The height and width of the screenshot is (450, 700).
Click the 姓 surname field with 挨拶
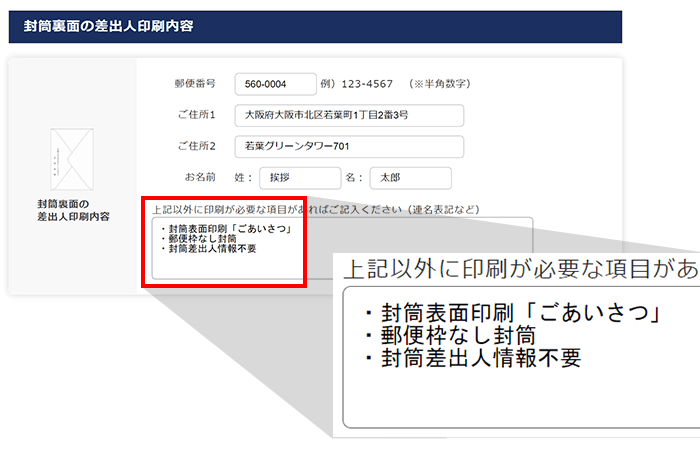(300, 178)
